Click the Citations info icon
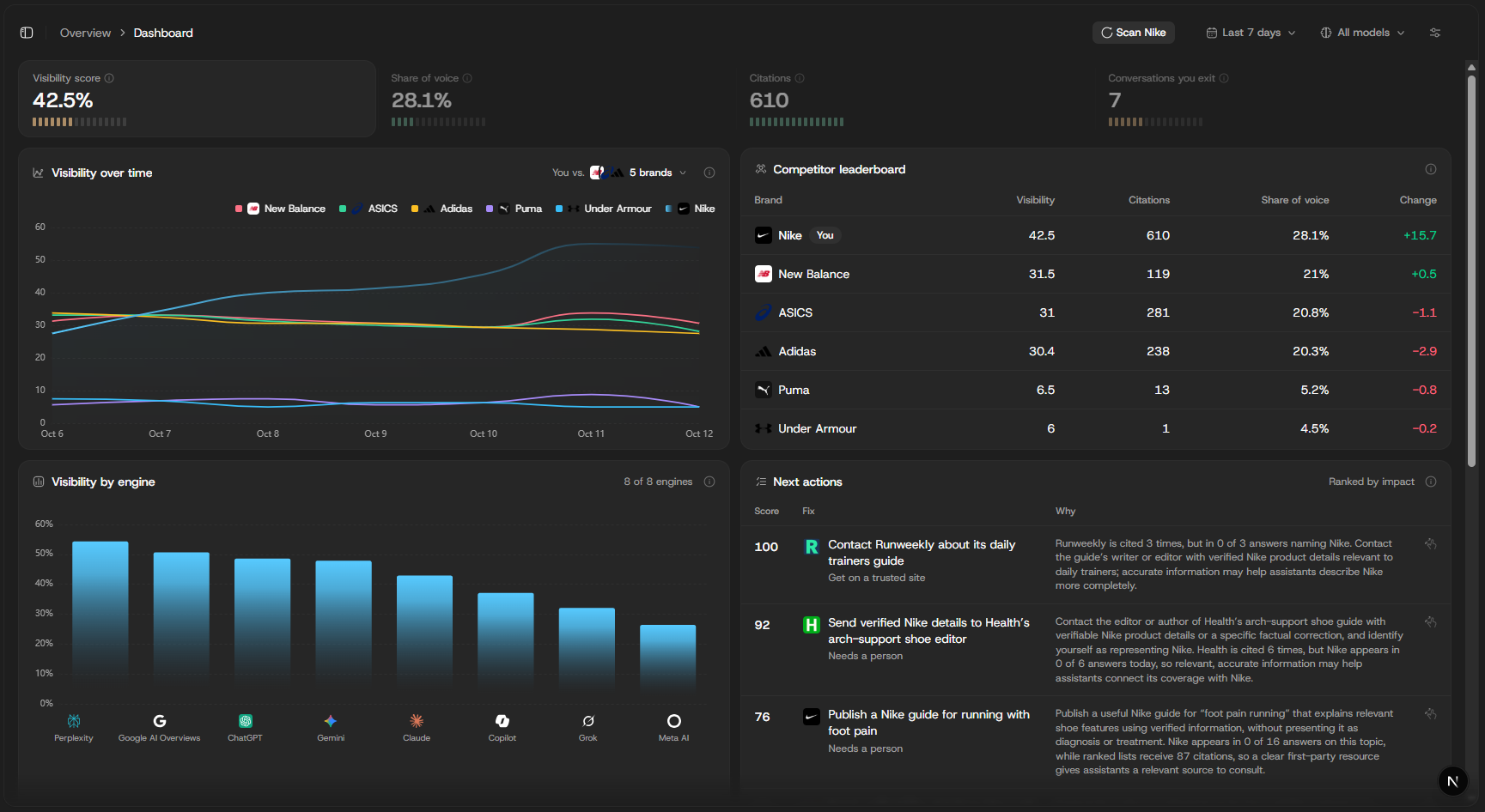This screenshot has height=812, width=1485. (x=800, y=78)
